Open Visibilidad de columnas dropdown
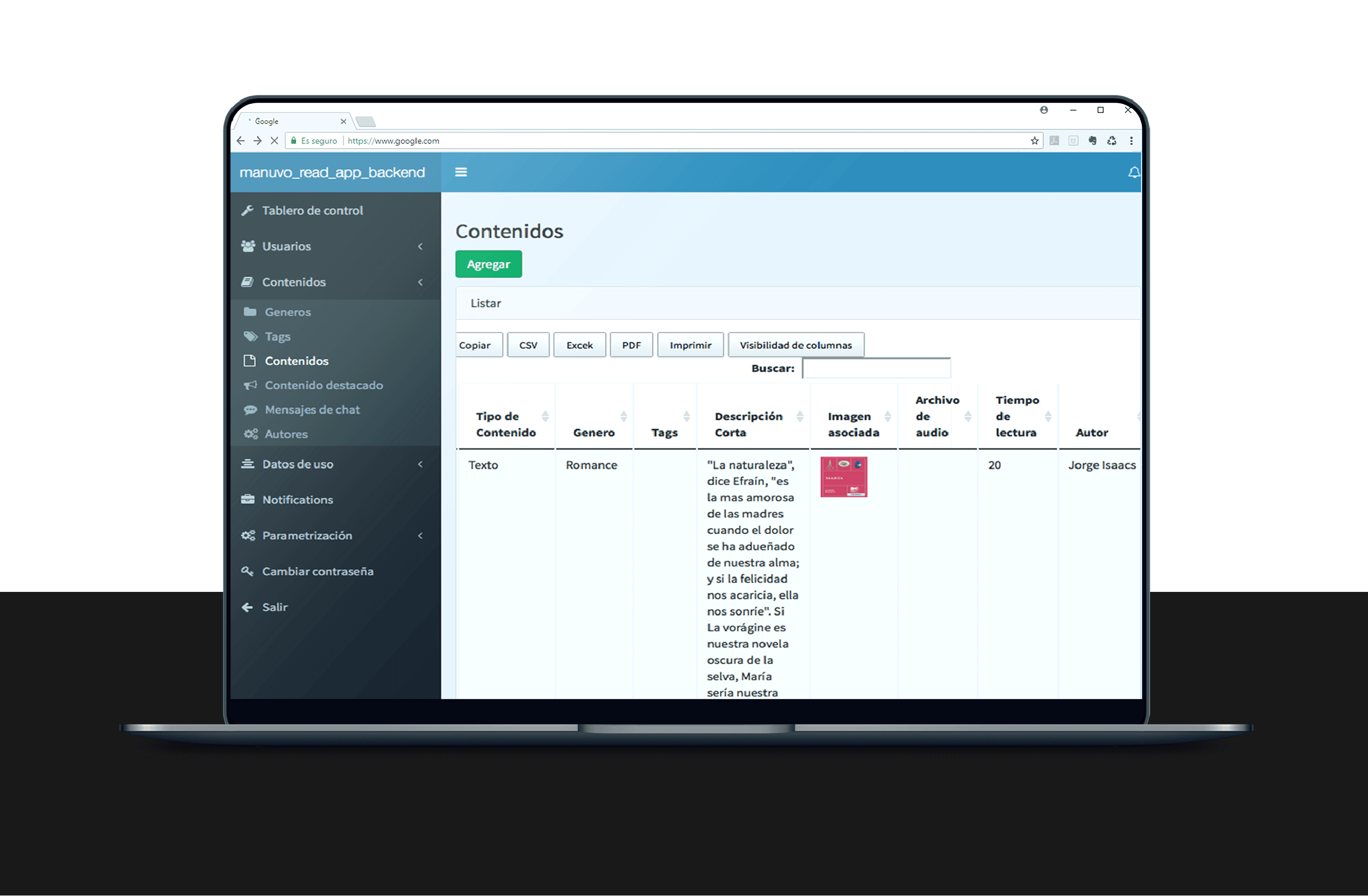This screenshot has width=1368, height=896. (x=796, y=345)
